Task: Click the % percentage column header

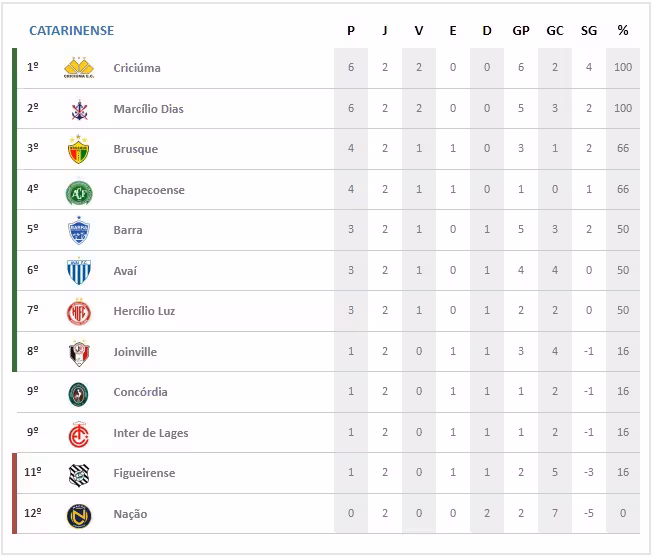Action: 623,30
